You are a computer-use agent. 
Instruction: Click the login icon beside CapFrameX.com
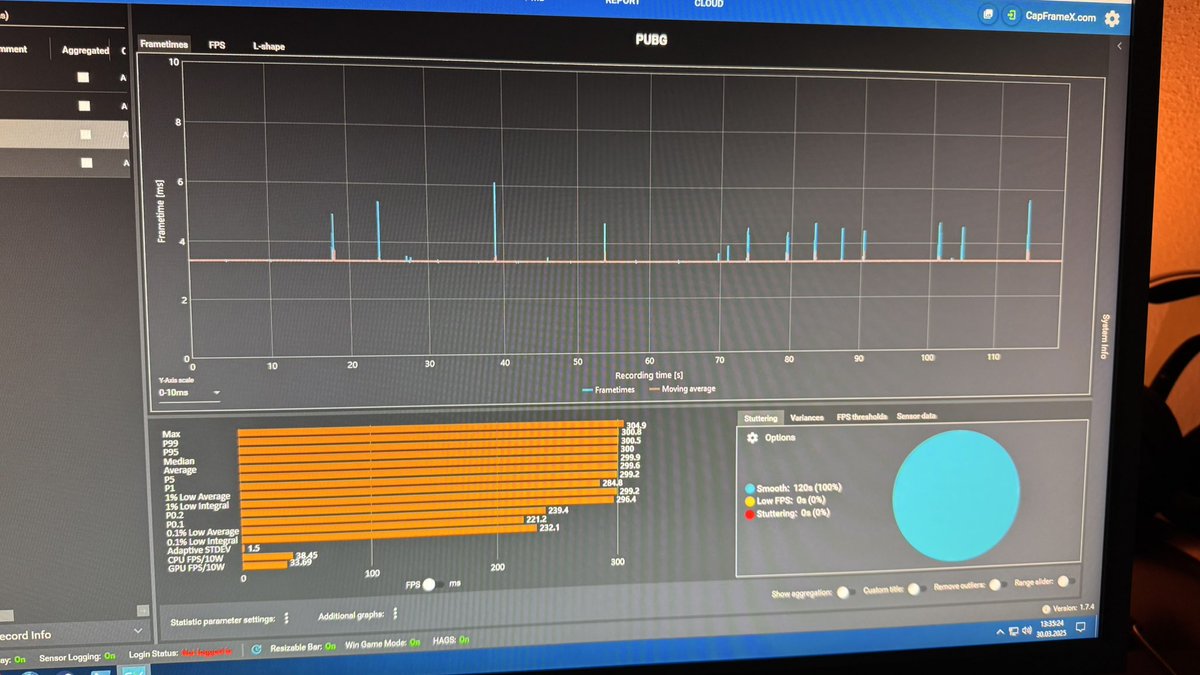[1012, 15]
